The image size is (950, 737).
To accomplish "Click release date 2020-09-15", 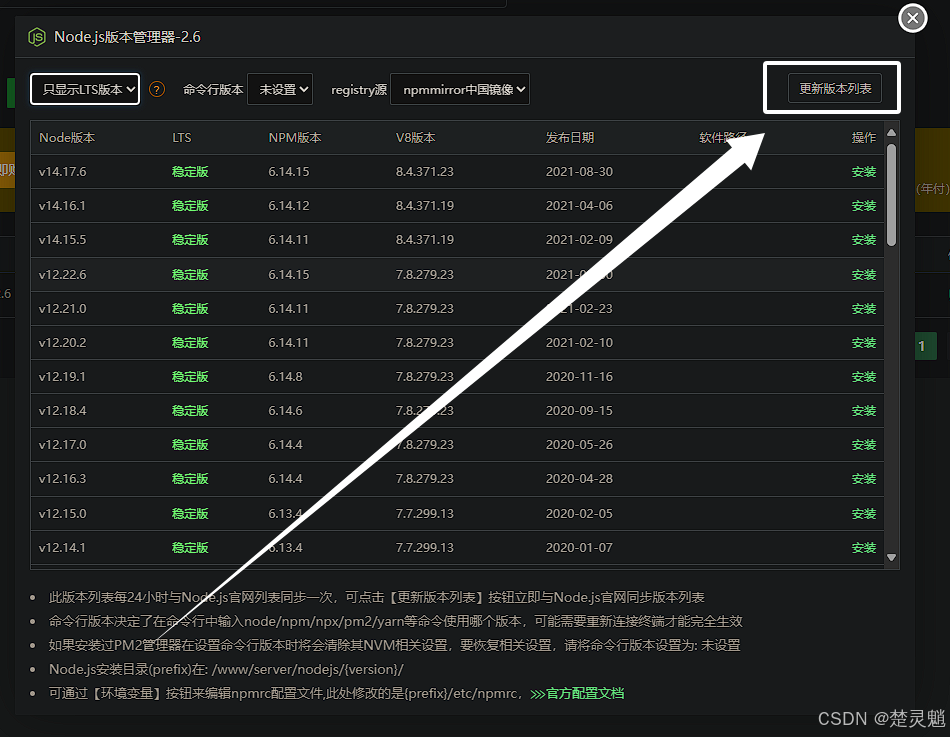I will (x=579, y=410).
